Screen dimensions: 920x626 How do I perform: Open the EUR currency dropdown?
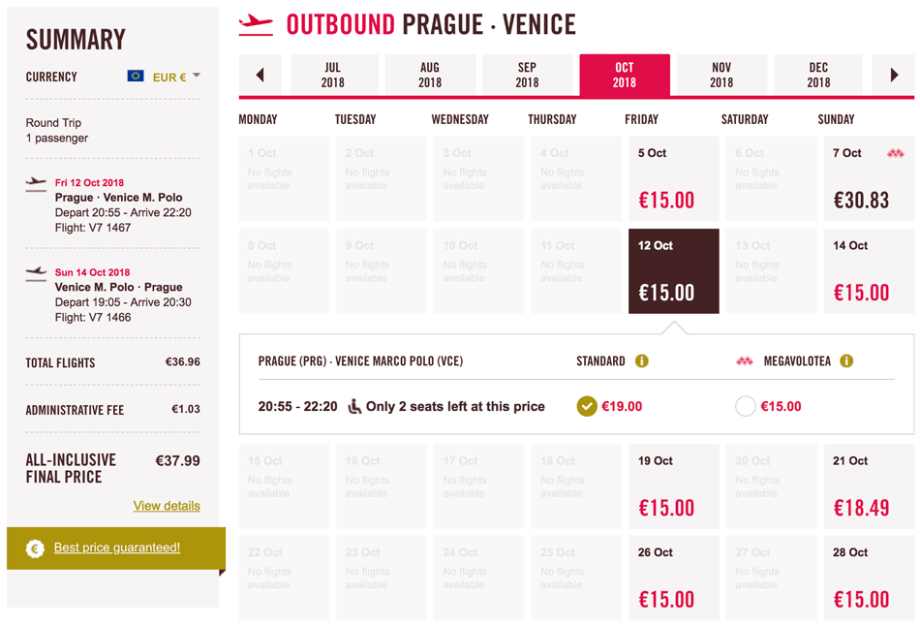(x=197, y=76)
